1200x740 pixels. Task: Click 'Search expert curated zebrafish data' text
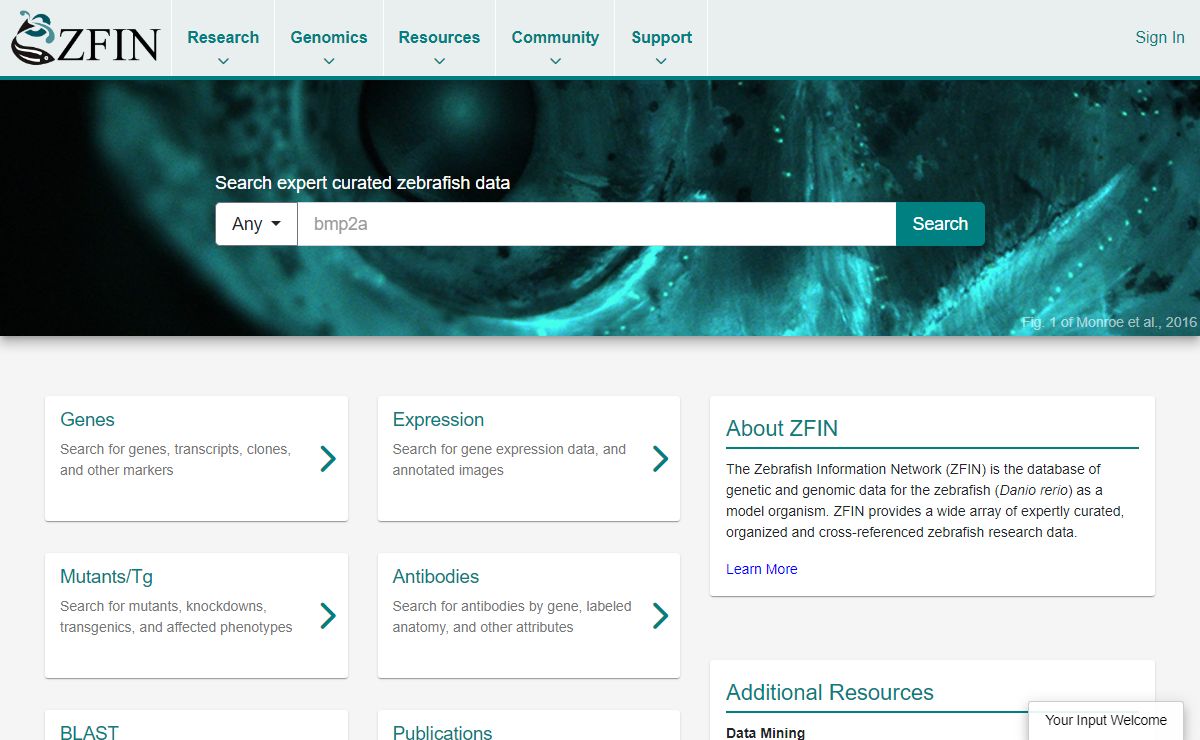click(363, 183)
